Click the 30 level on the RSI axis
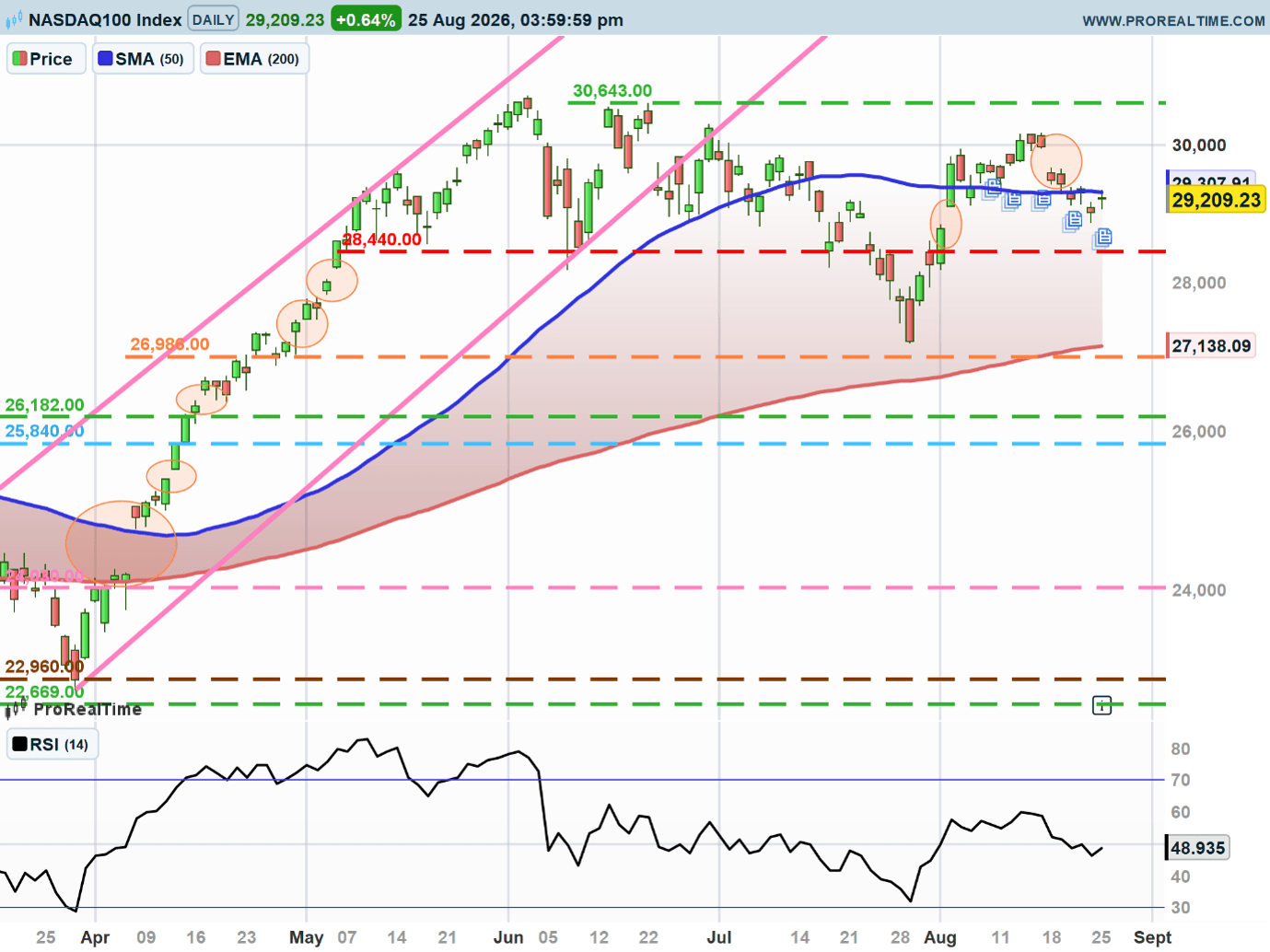This screenshot has height=952, width=1270. 1181,908
